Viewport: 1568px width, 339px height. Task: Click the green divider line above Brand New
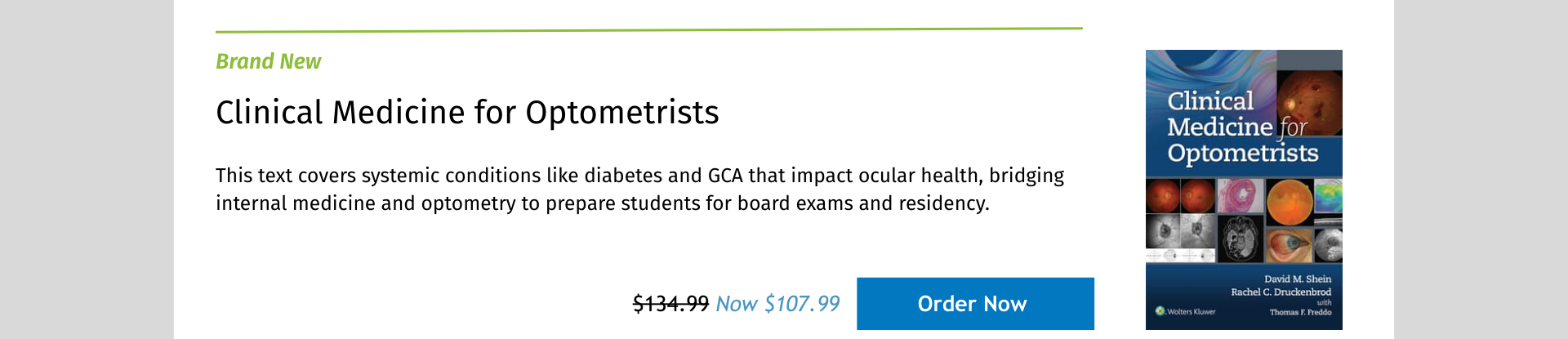(648, 30)
